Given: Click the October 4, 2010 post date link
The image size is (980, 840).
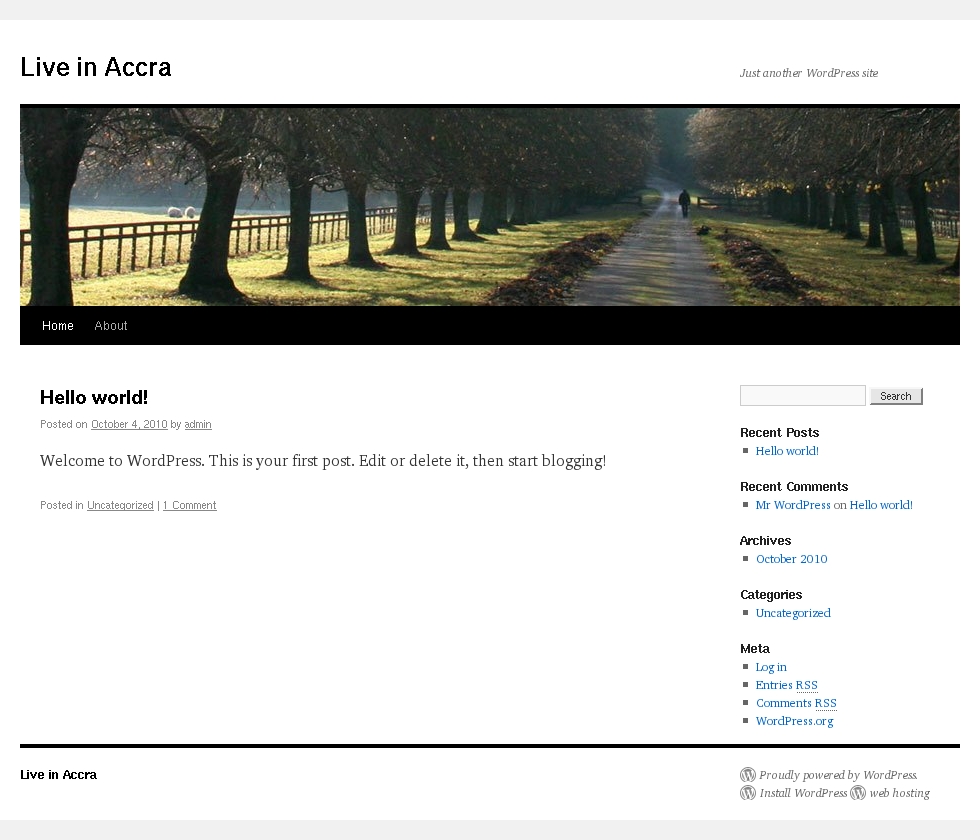Looking at the screenshot, I should click(129, 424).
